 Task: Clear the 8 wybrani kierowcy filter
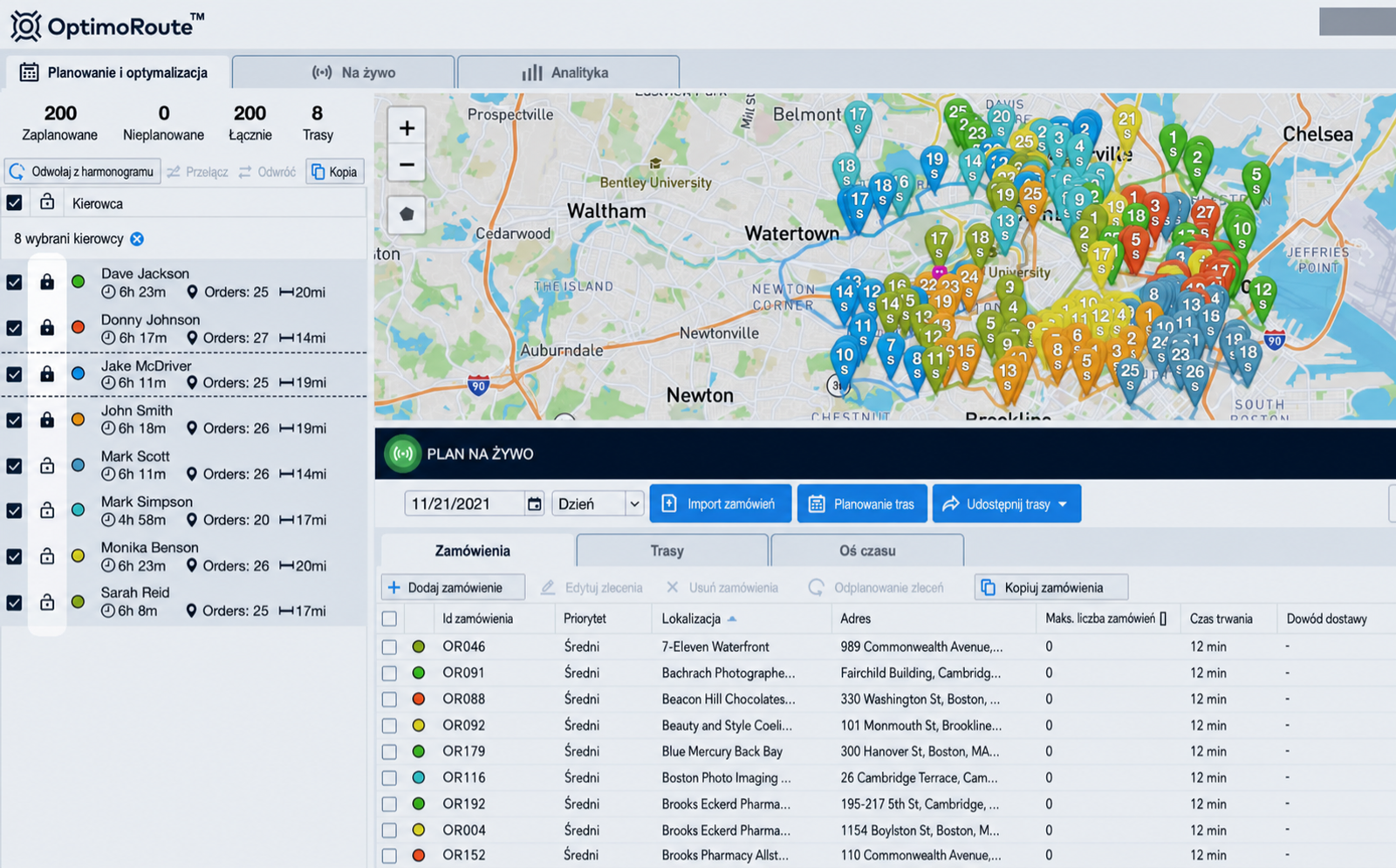pos(137,239)
